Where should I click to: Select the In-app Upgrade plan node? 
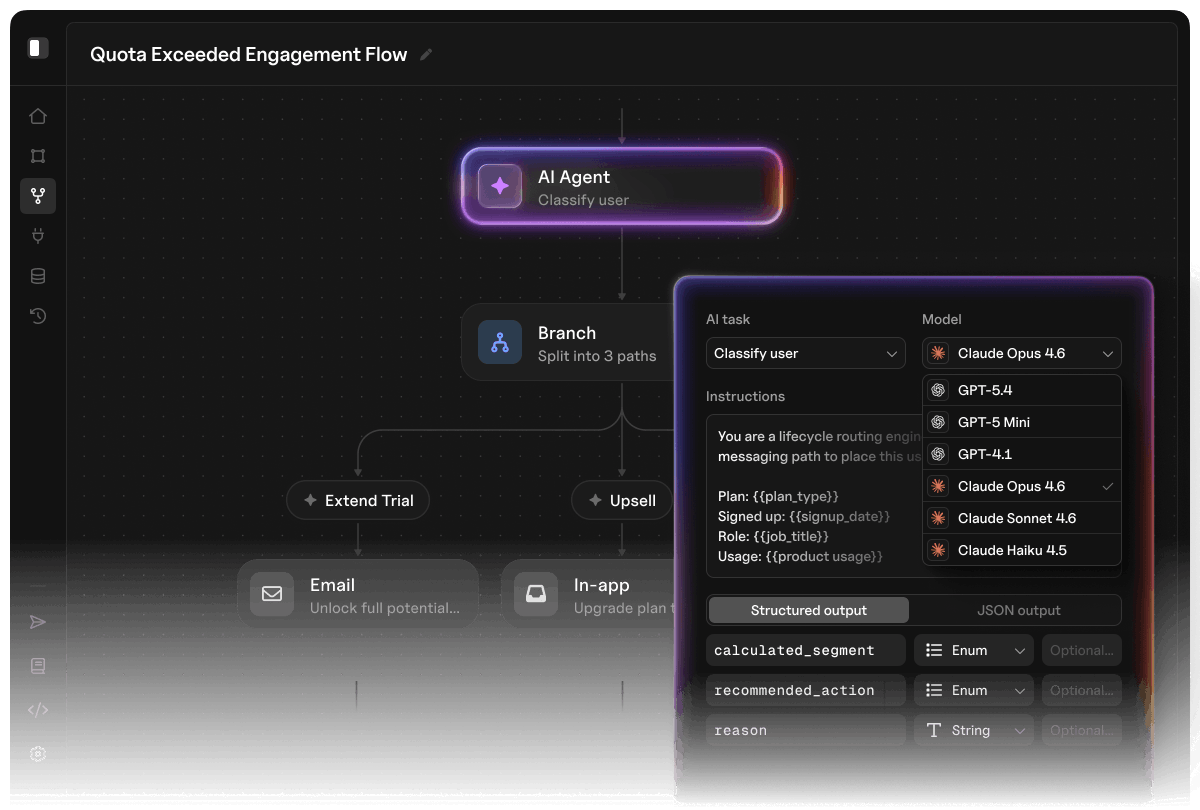pos(590,594)
